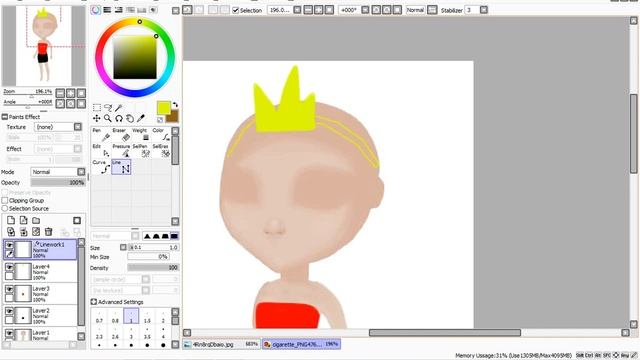Image resolution: width=640 pixels, height=360 pixels.
Task: Open the canvas view mode Normal dropdown
Action: 432,10
